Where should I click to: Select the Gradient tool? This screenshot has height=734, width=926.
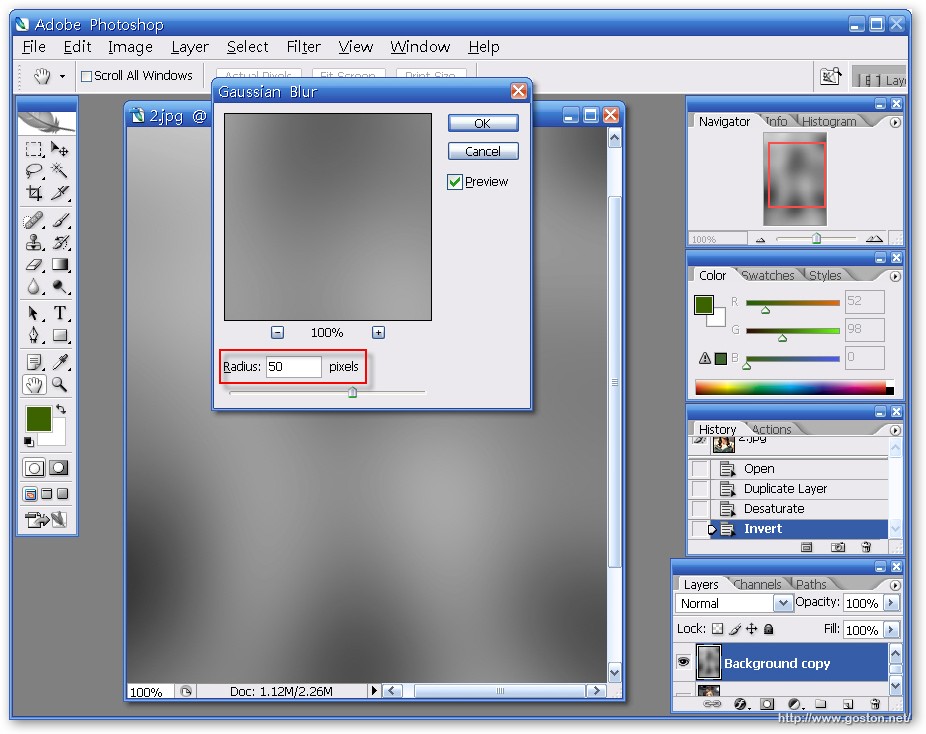[x=60, y=265]
